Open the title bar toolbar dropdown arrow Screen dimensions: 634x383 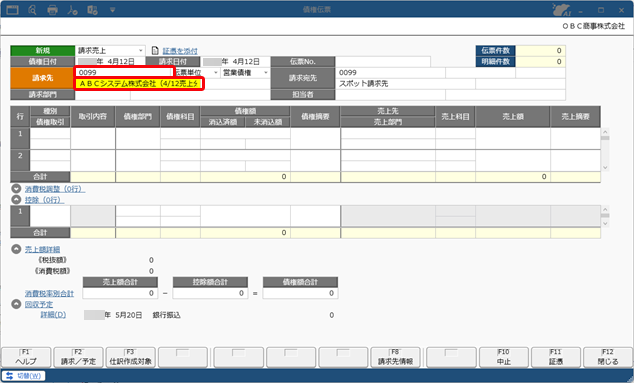point(112,10)
